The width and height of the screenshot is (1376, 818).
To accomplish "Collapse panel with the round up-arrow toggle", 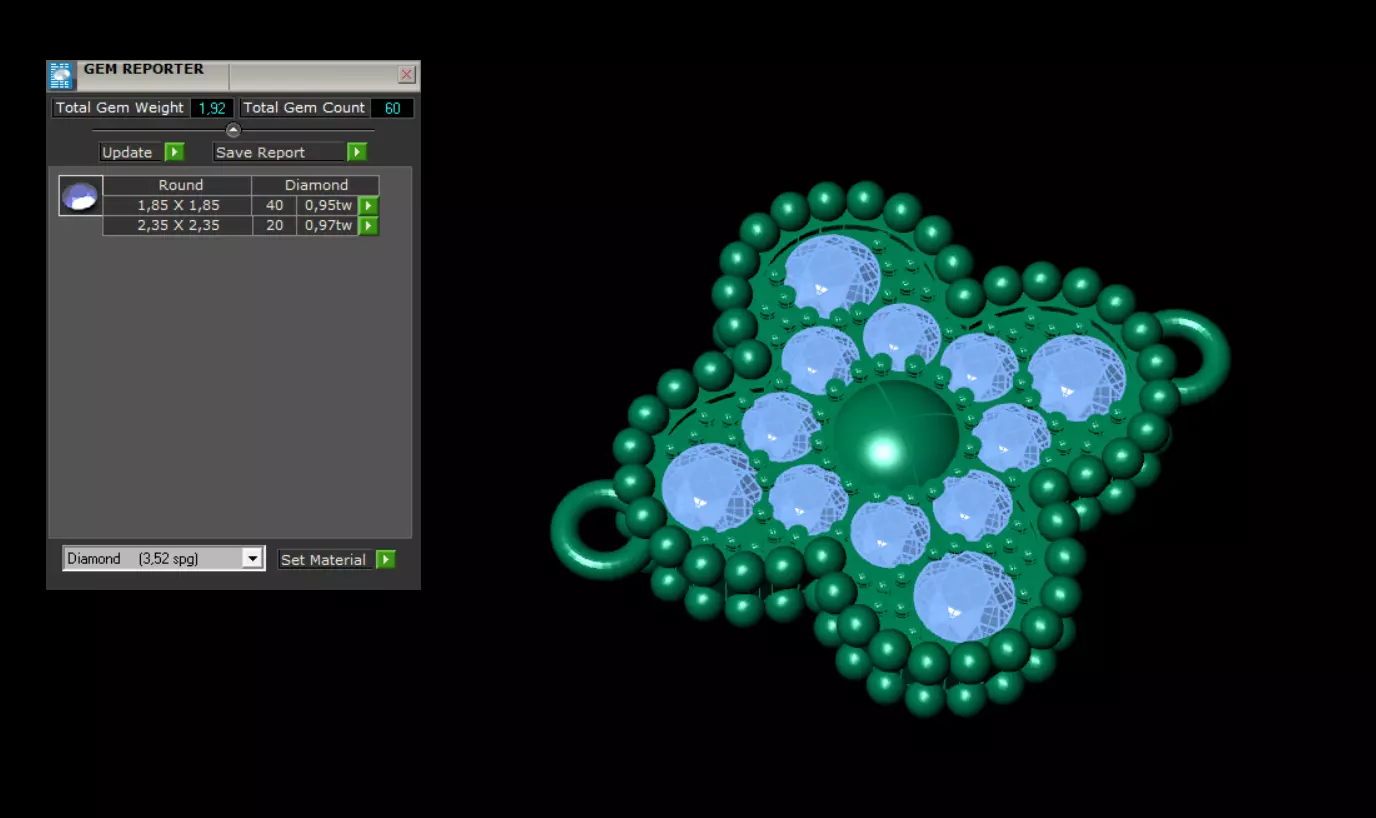I will click(233, 130).
